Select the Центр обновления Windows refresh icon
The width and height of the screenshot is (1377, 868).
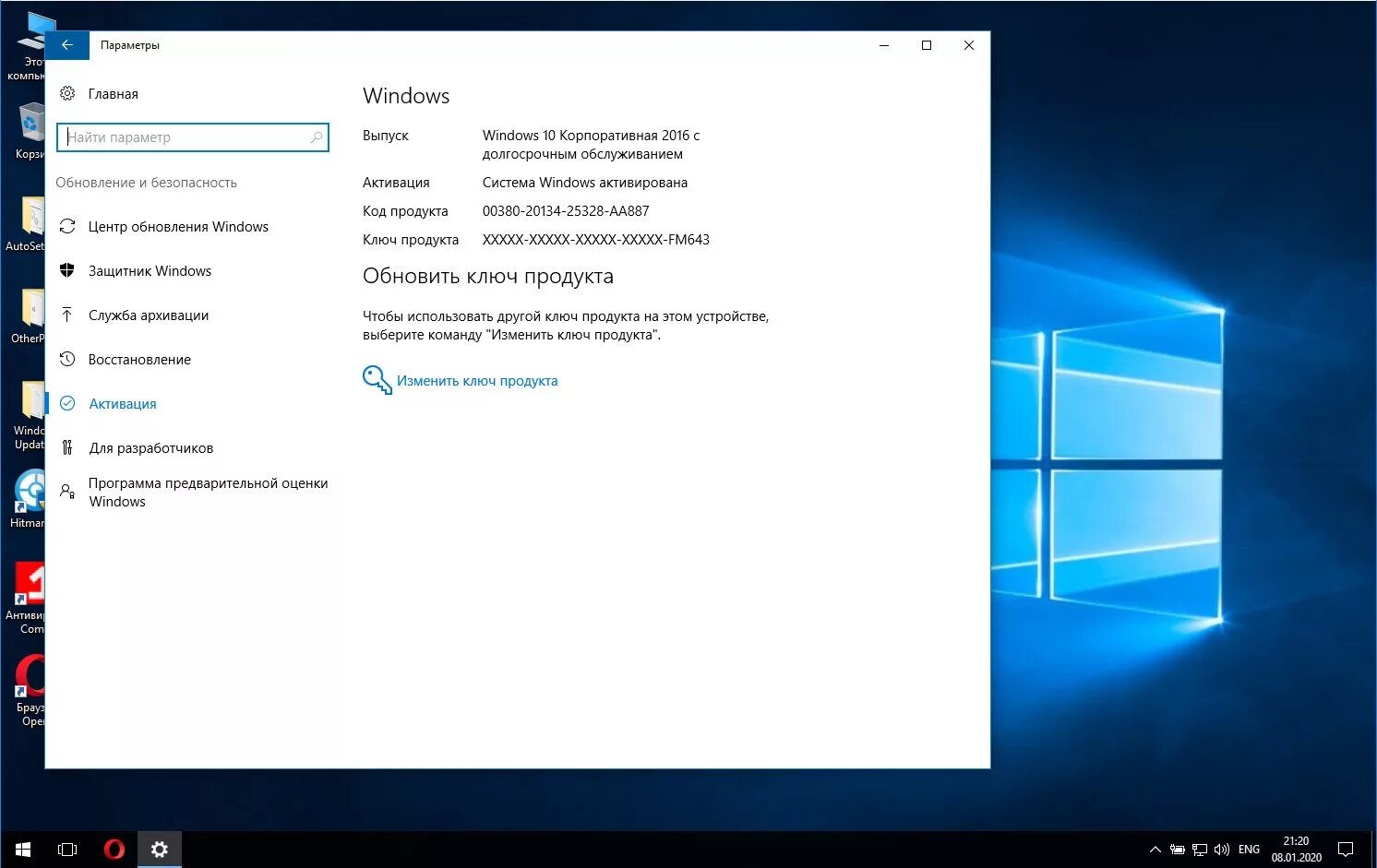[67, 226]
